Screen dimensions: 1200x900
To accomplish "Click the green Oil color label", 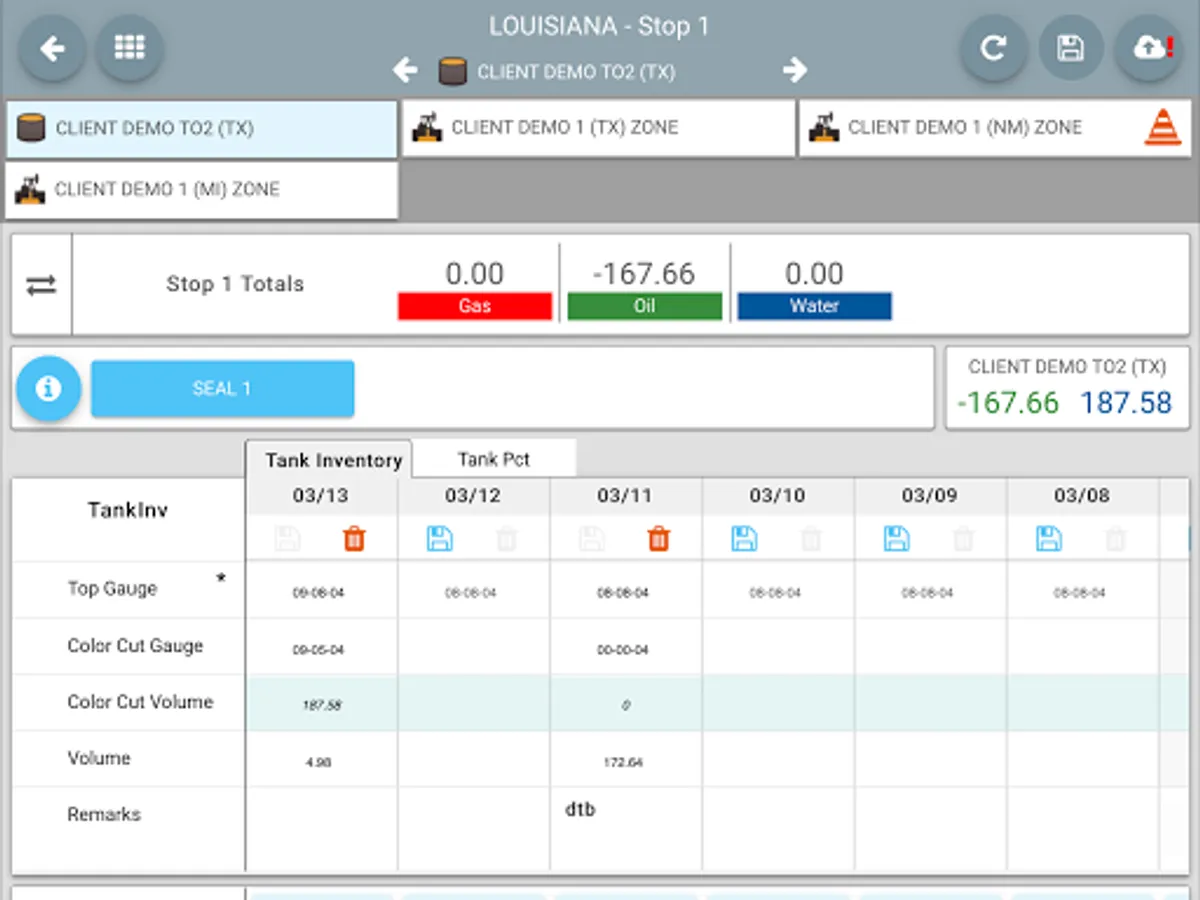I will (645, 307).
